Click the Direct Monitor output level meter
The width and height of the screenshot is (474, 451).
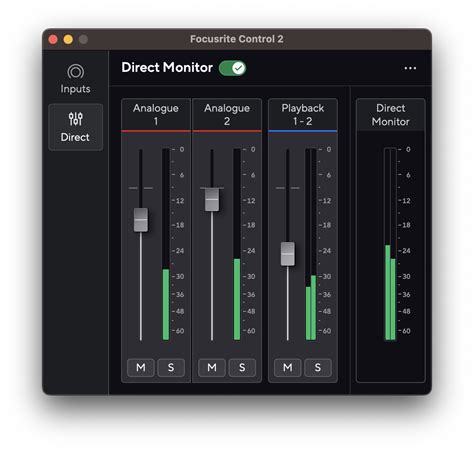tap(390, 244)
